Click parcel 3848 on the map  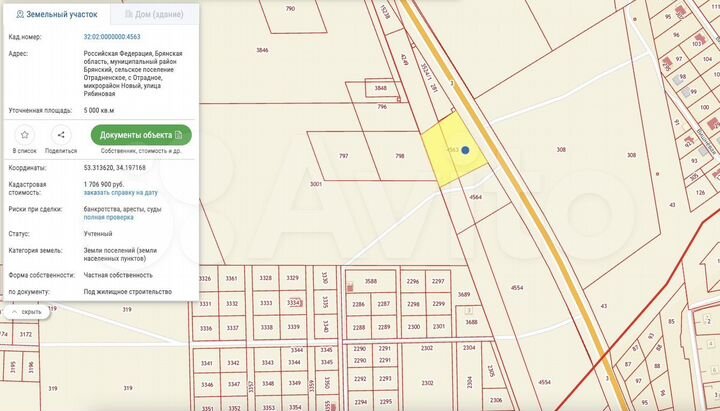[381, 88]
